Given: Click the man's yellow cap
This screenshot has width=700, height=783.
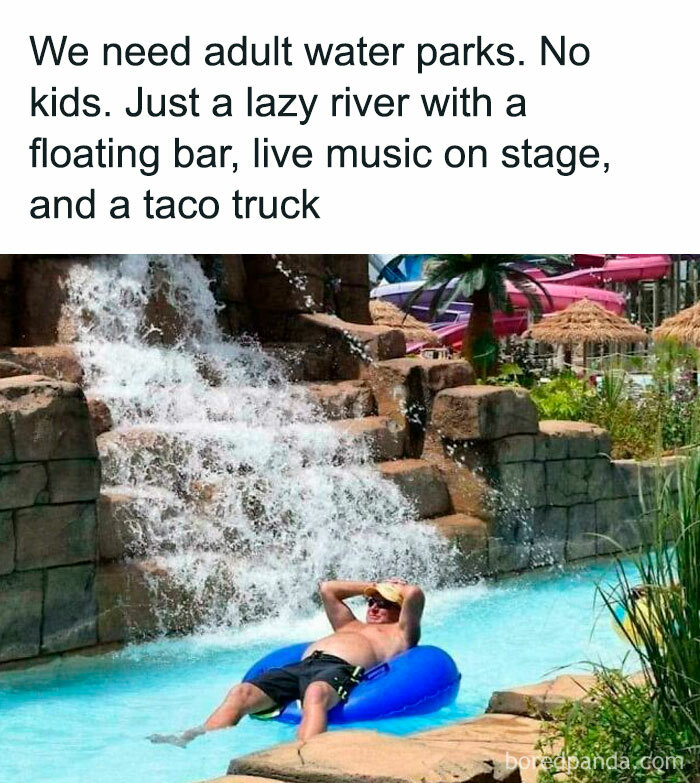Looking at the screenshot, I should click(384, 592).
